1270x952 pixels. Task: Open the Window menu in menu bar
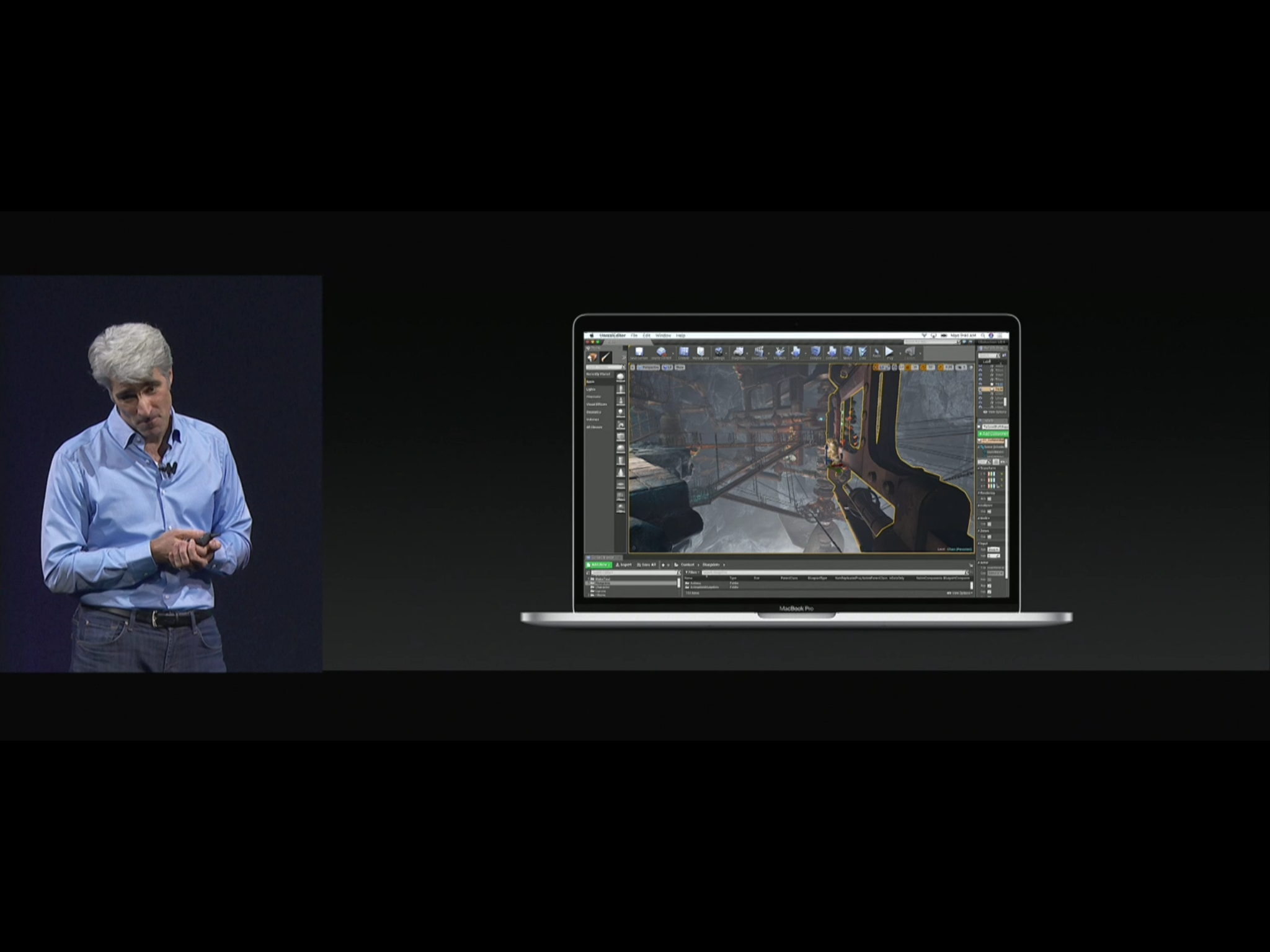click(662, 335)
